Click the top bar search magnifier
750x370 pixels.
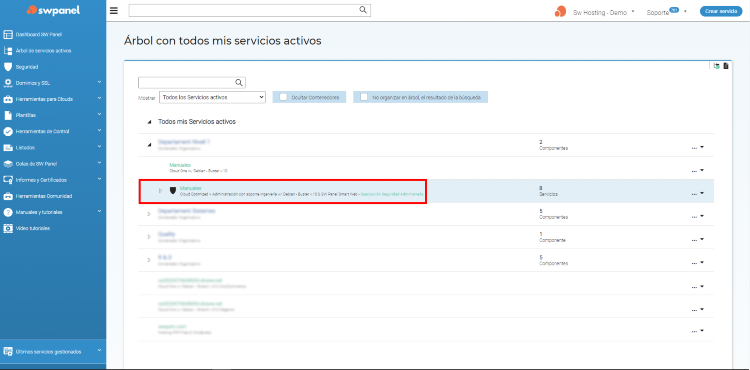pos(363,10)
